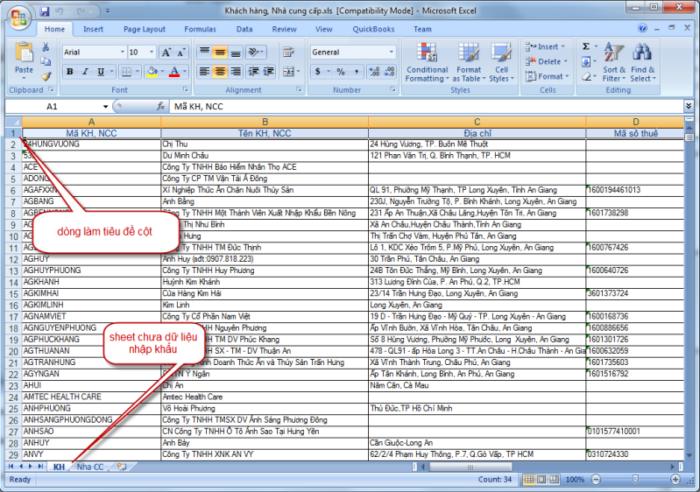Click Sort & Filter icon
This screenshot has width=700, height=492.
pyautogui.click(x=613, y=62)
